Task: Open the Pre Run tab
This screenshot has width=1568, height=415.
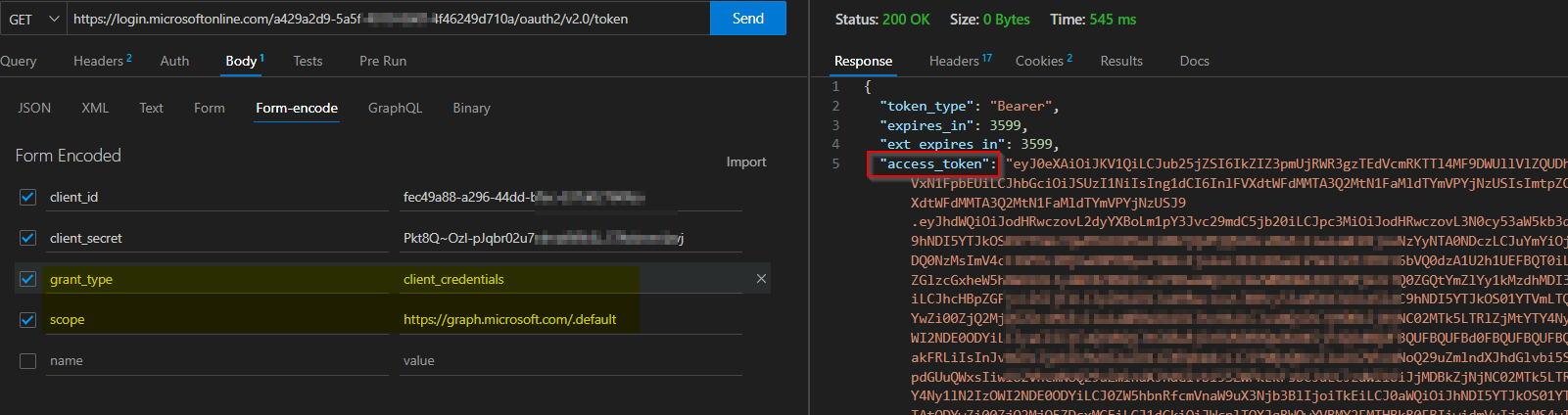Action: tap(383, 61)
